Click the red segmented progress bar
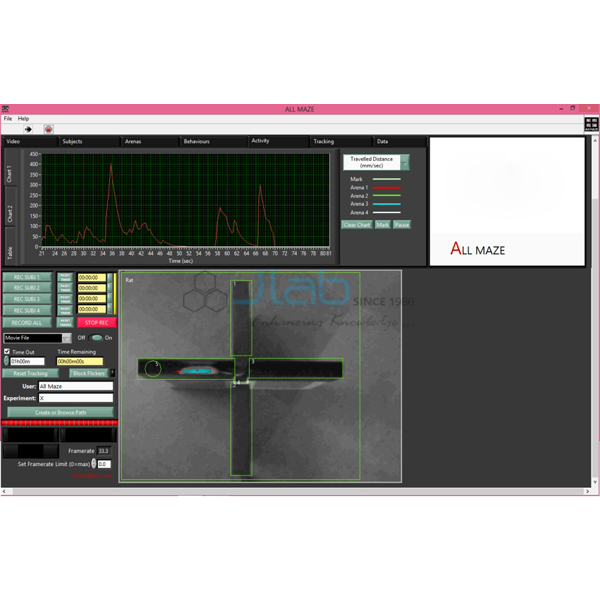Viewport: 600px width, 600px height. [59, 423]
